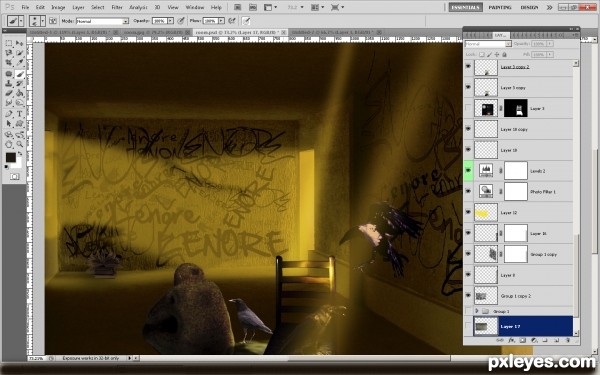Open the Flow slider arrow
The height and width of the screenshot is (375, 600).
pyautogui.click(x=221, y=21)
